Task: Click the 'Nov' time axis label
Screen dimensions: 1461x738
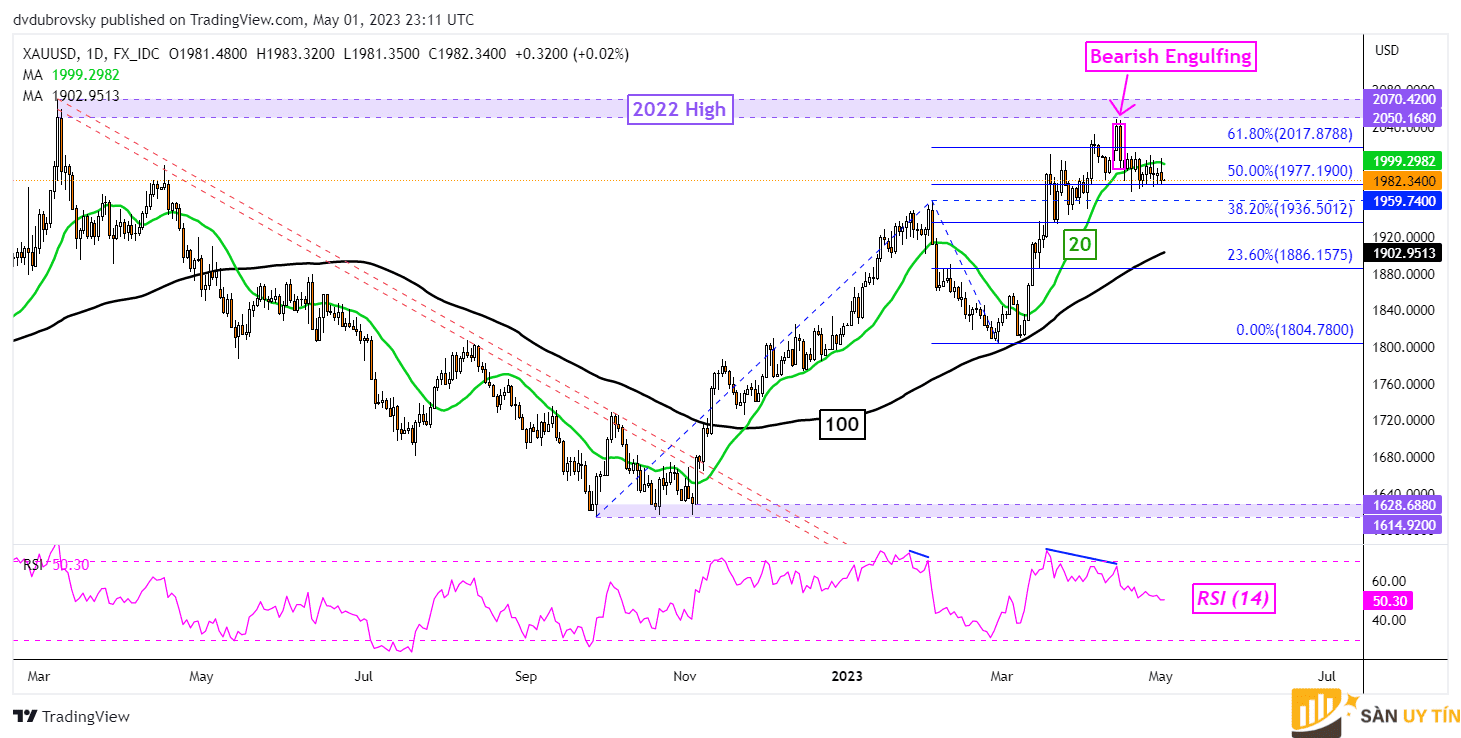Action: [x=685, y=676]
